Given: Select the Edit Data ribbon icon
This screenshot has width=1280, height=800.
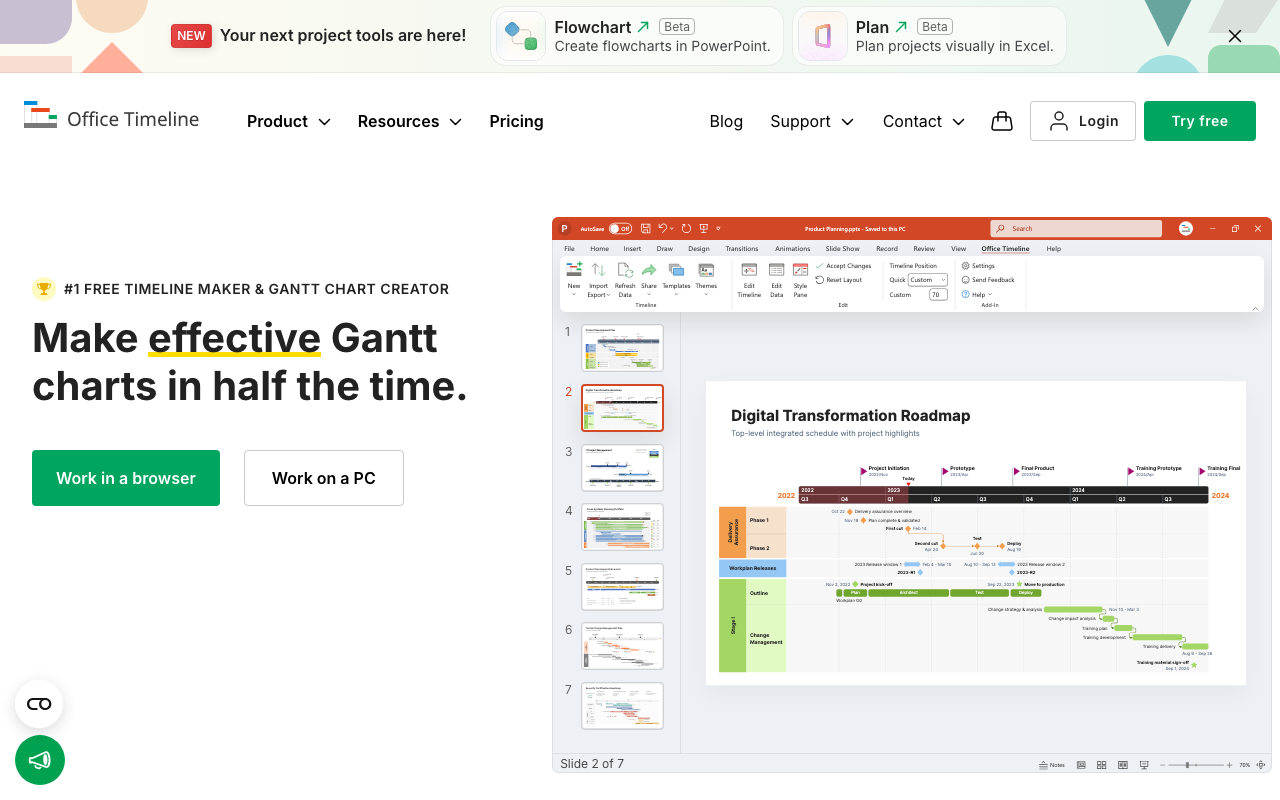Looking at the screenshot, I should pos(775,270).
